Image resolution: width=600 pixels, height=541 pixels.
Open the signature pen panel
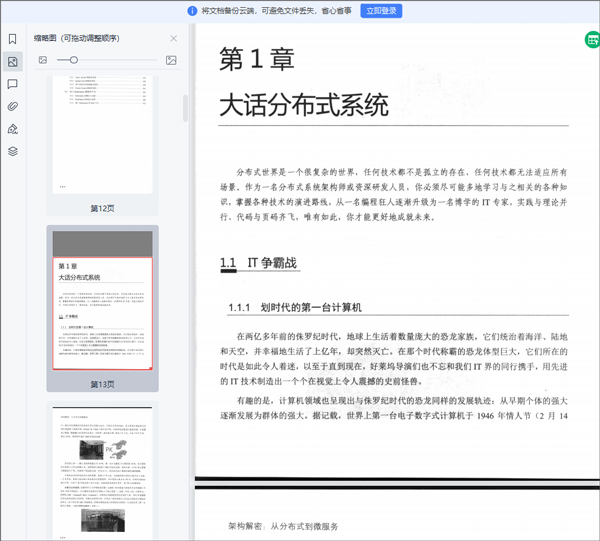[x=13, y=129]
